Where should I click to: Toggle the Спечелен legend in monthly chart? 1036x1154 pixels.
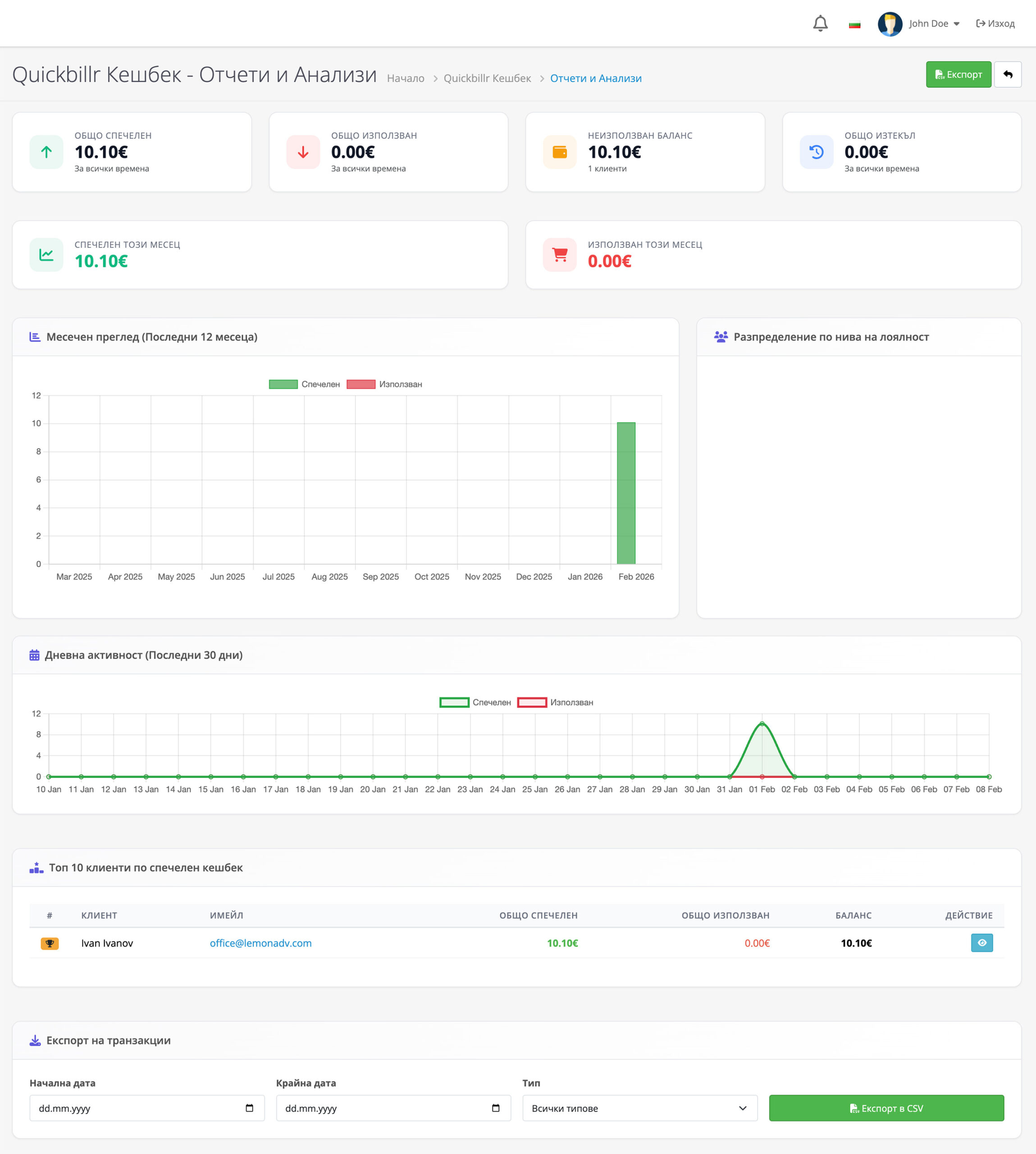tap(304, 384)
